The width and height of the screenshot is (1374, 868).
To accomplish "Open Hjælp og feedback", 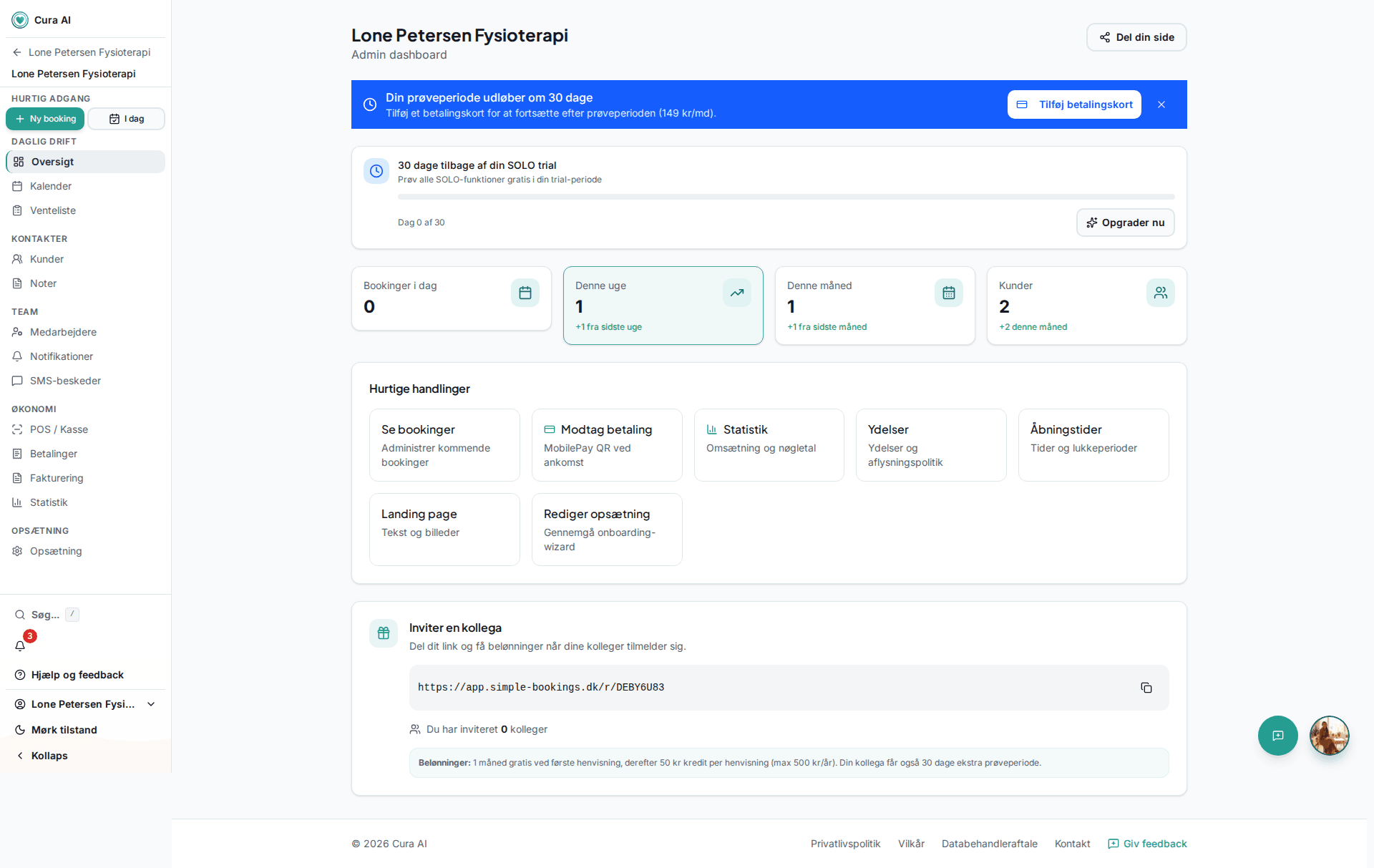I will click(86, 675).
